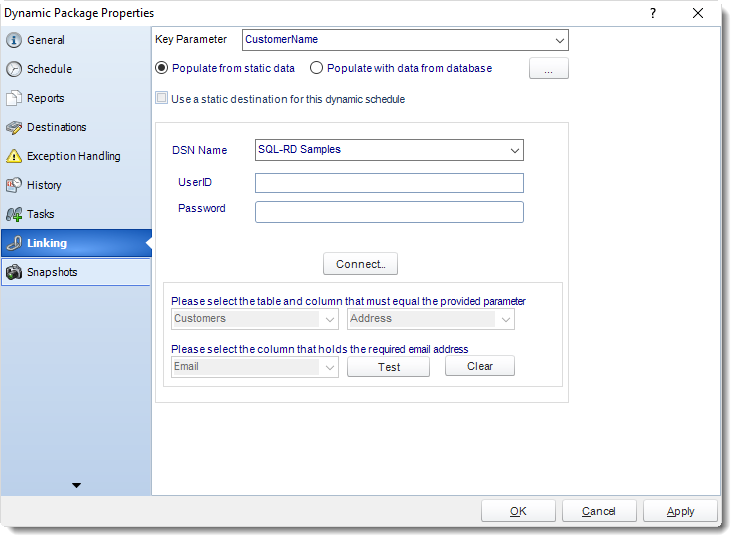Click the Cancel button

click(599, 511)
